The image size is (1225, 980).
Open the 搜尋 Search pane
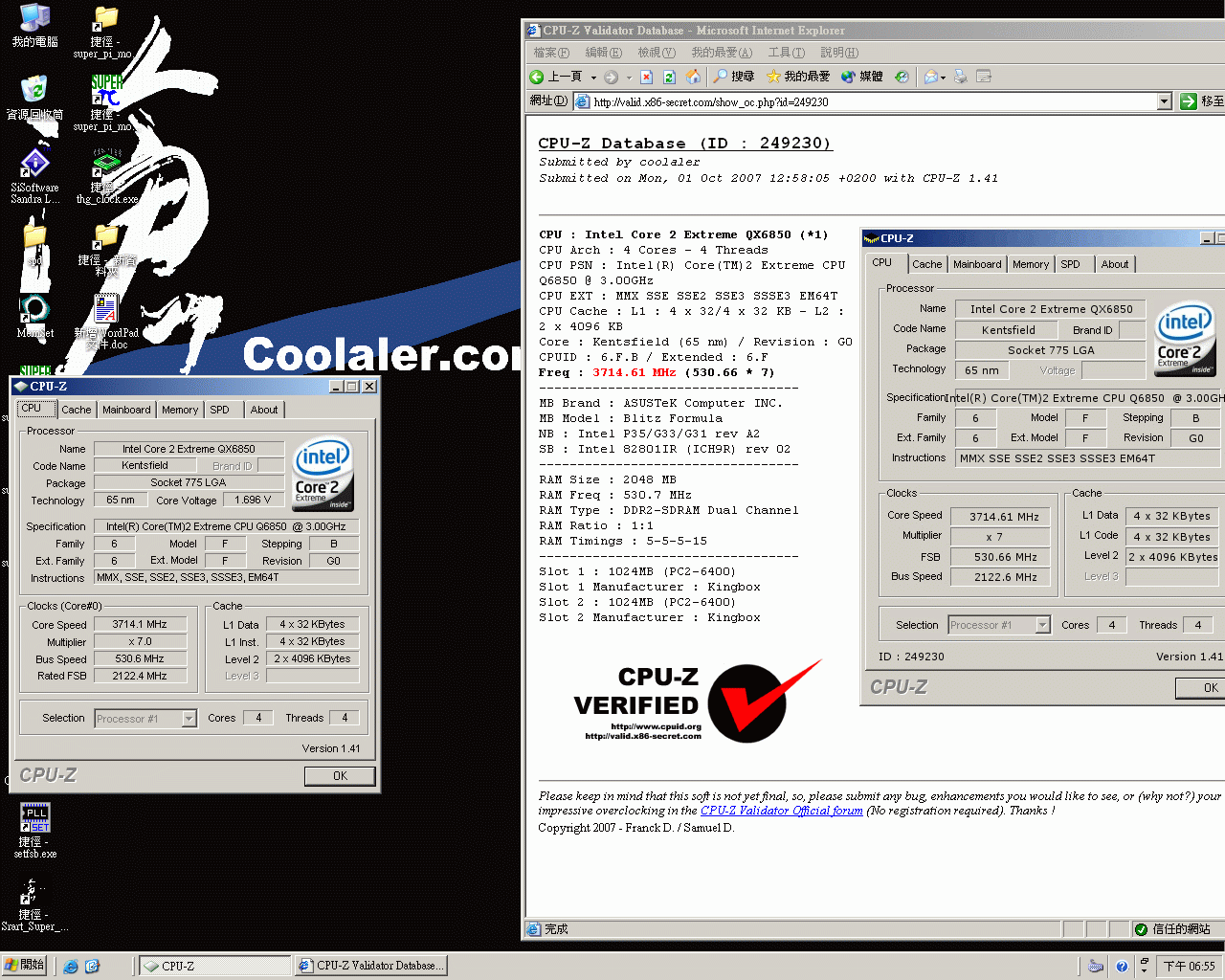click(x=733, y=77)
